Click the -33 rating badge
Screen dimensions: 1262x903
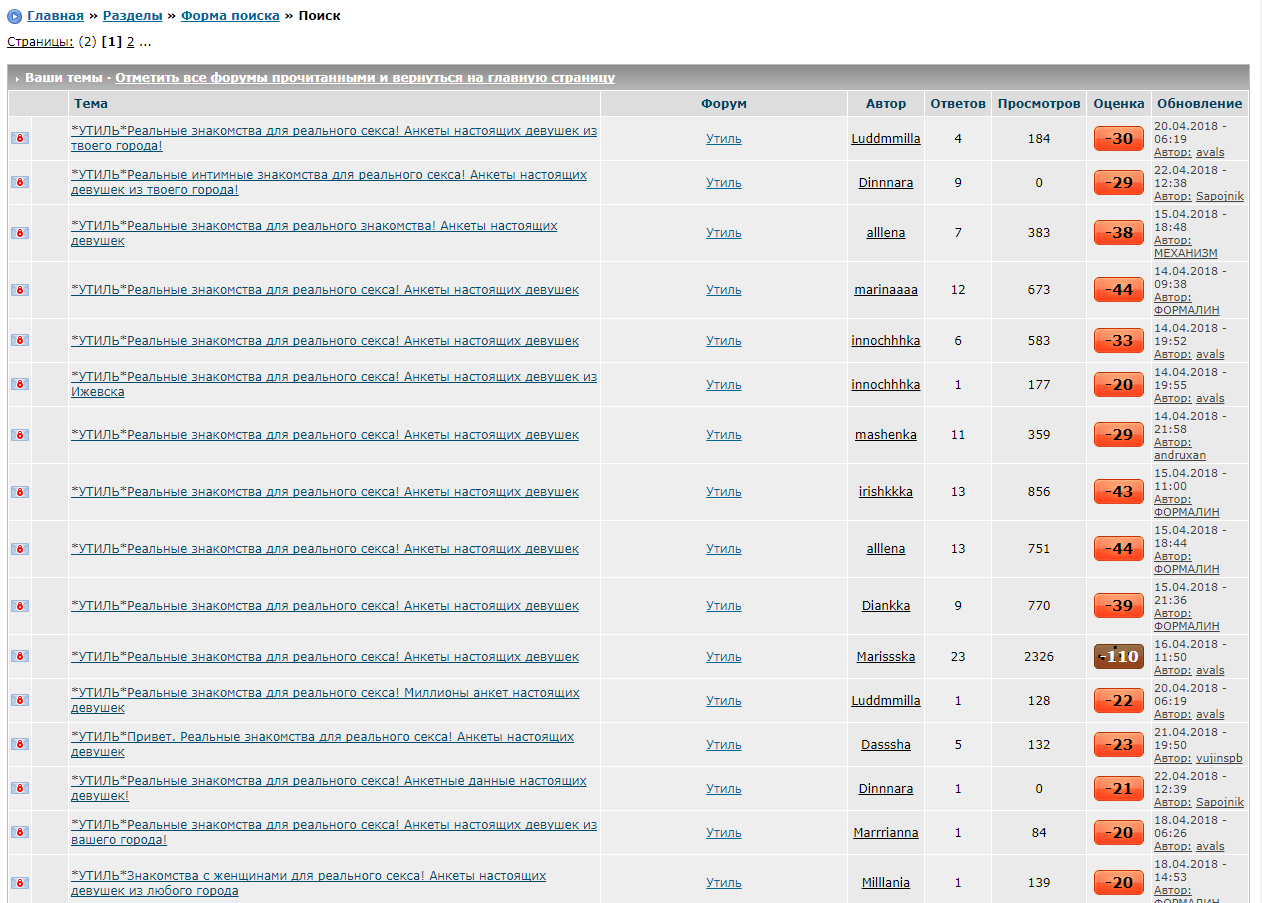[1119, 341]
